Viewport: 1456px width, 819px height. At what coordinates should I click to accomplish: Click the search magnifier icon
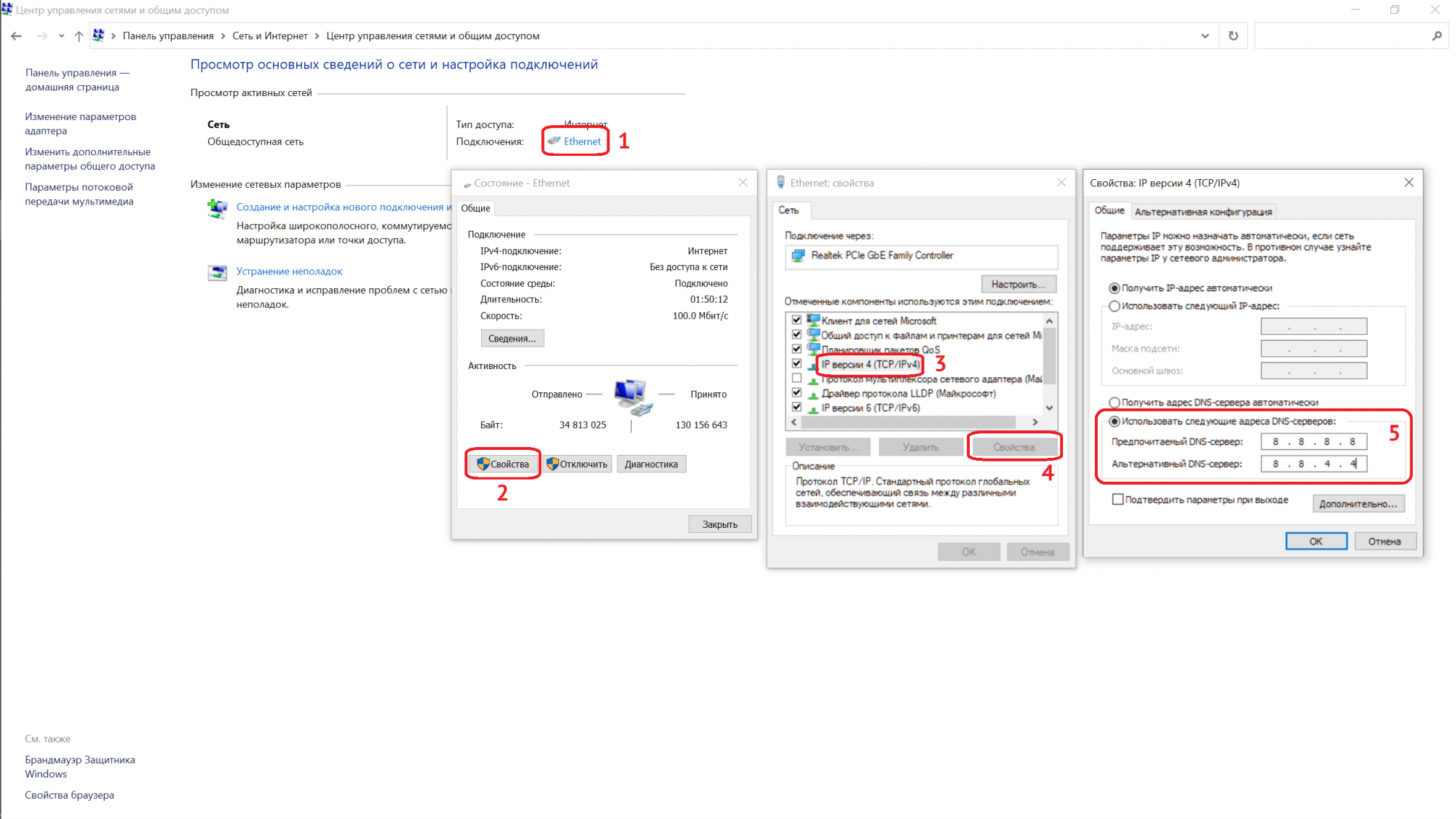tap(1436, 36)
